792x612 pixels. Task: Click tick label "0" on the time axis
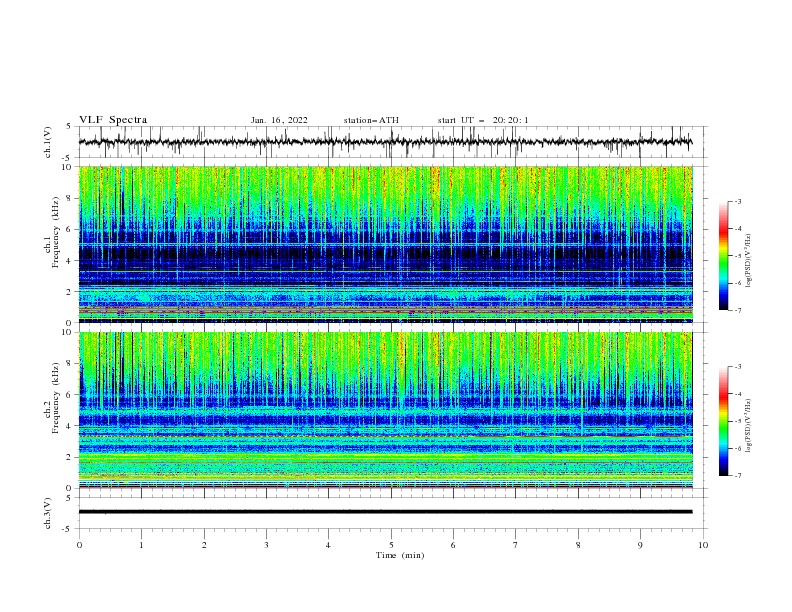coord(79,545)
